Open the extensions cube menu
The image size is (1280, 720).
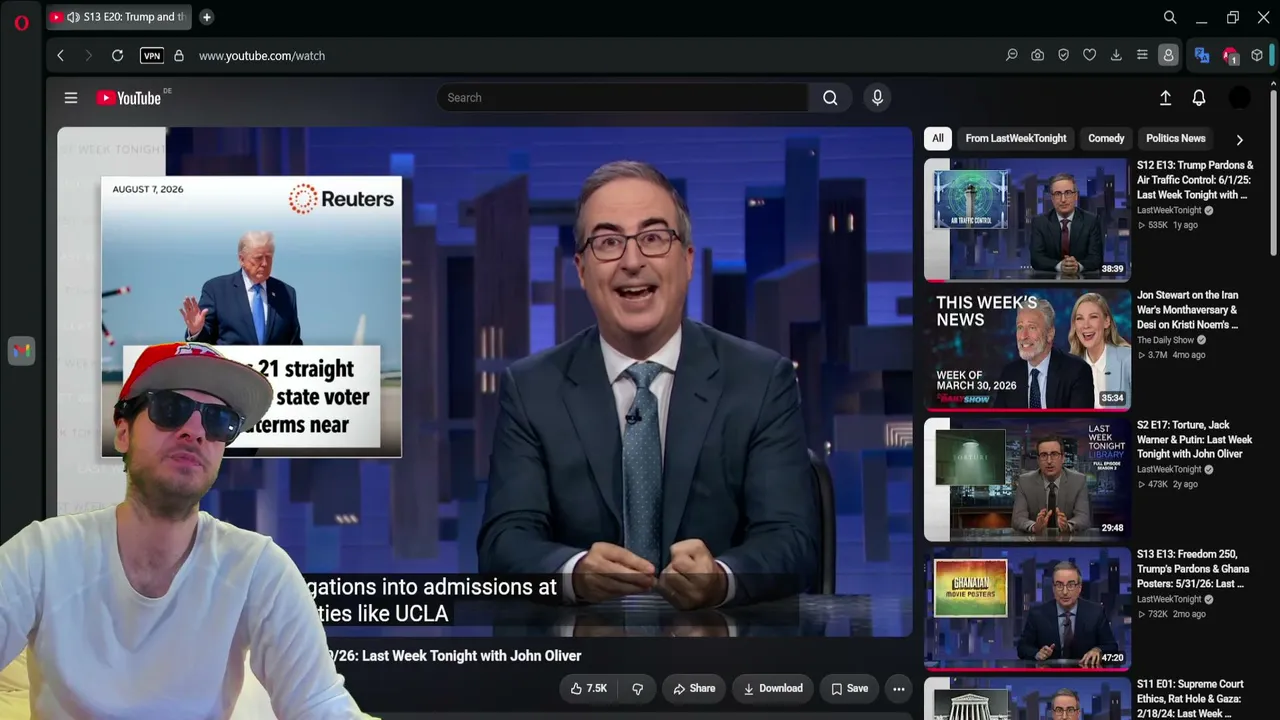[x=1257, y=56]
